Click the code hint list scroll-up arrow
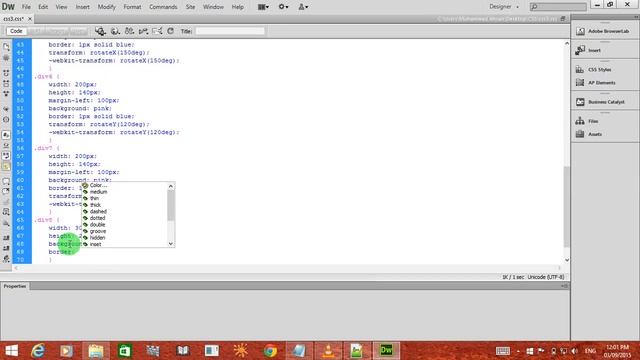 [171, 186]
